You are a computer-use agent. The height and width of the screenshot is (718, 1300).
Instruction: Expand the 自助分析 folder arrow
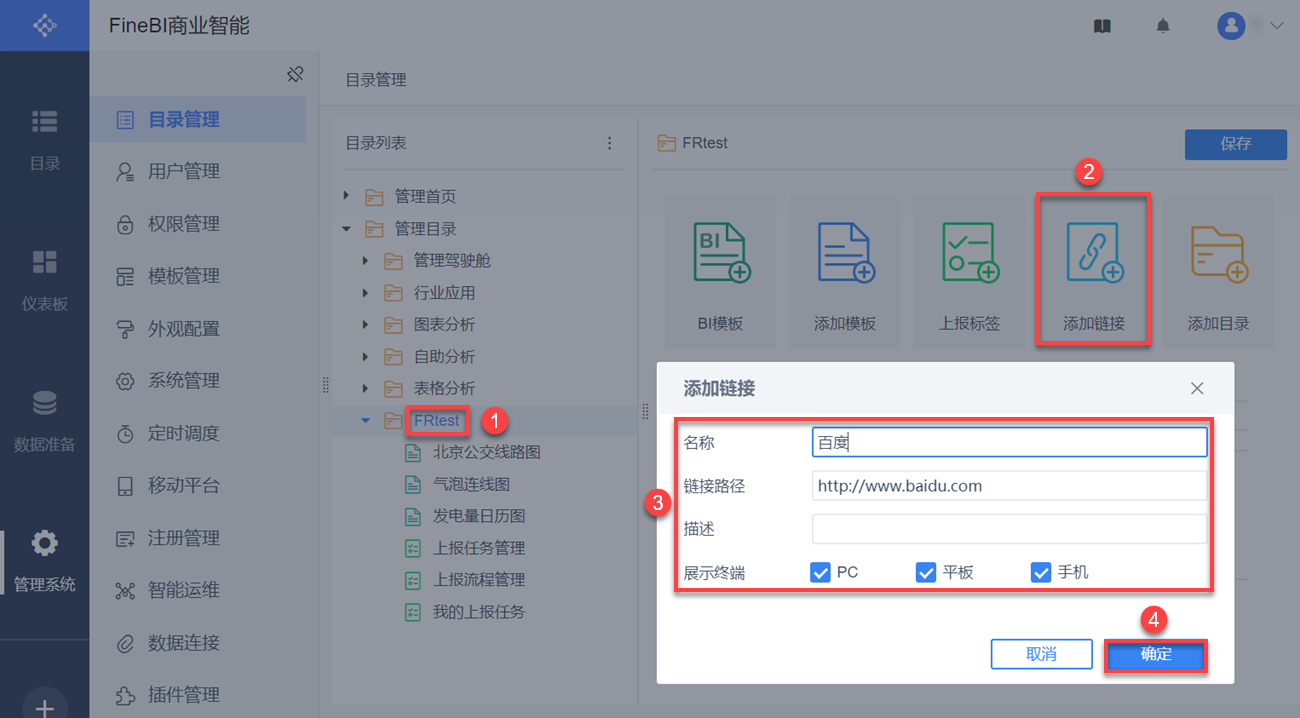coord(366,357)
